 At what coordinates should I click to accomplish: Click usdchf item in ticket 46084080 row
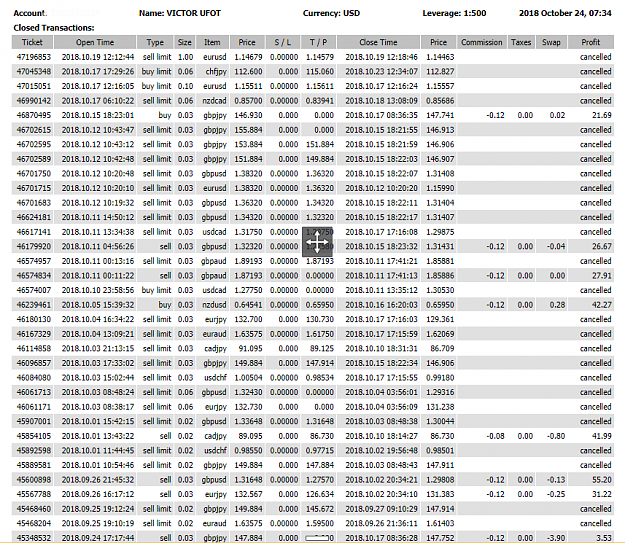215,378
